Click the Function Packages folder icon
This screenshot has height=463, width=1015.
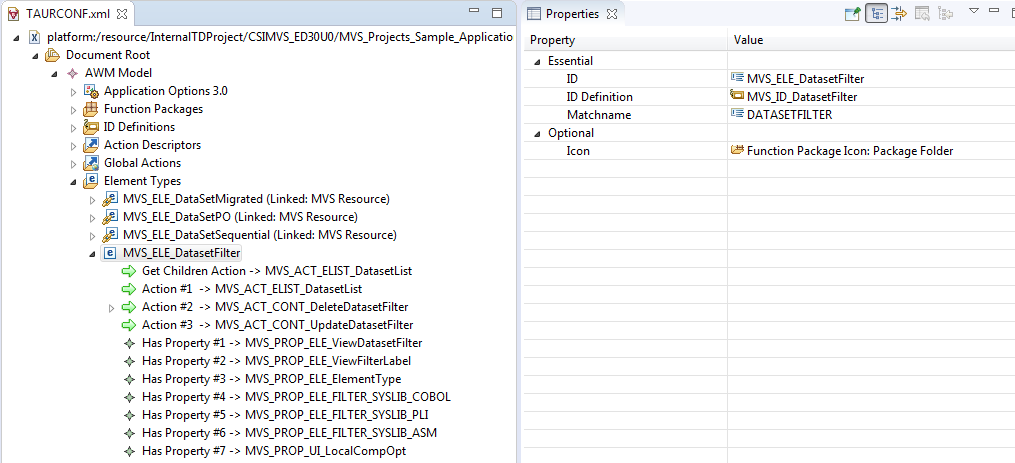click(x=91, y=109)
